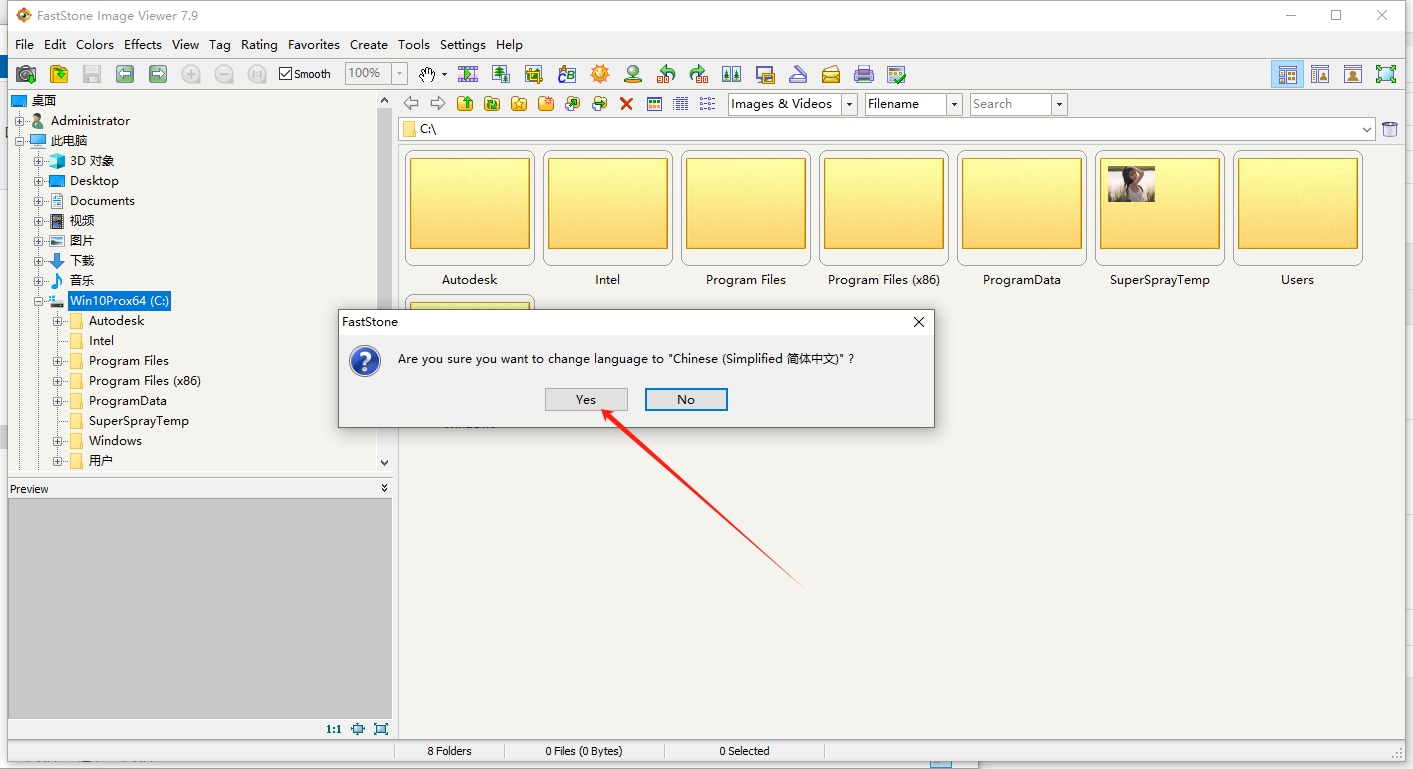The image size is (1413, 769).
Task: Expand the Program Files (x86) tree node
Action: coord(58,381)
